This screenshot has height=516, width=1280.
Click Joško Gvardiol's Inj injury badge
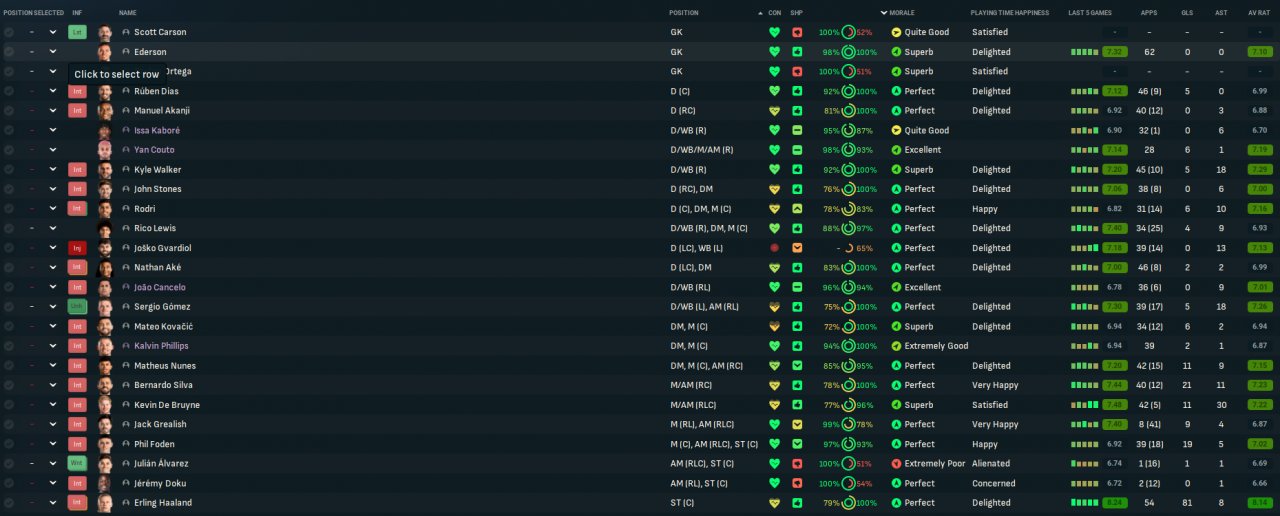77,248
